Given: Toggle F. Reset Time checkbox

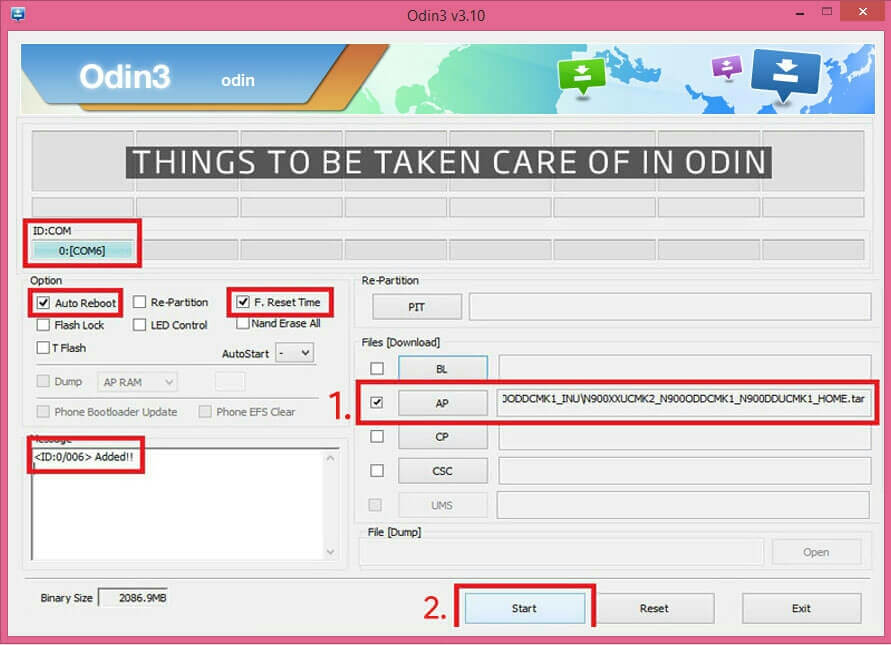Looking at the screenshot, I should (243, 302).
